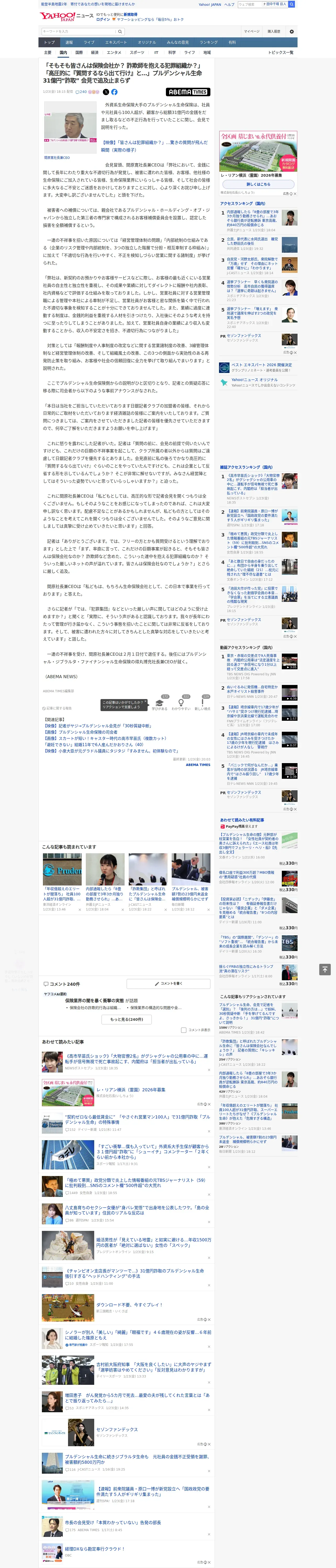Click the keyword search magnifier icon
This screenshot has width=336, height=1568.
pyautogui.click(x=120, y=32)
